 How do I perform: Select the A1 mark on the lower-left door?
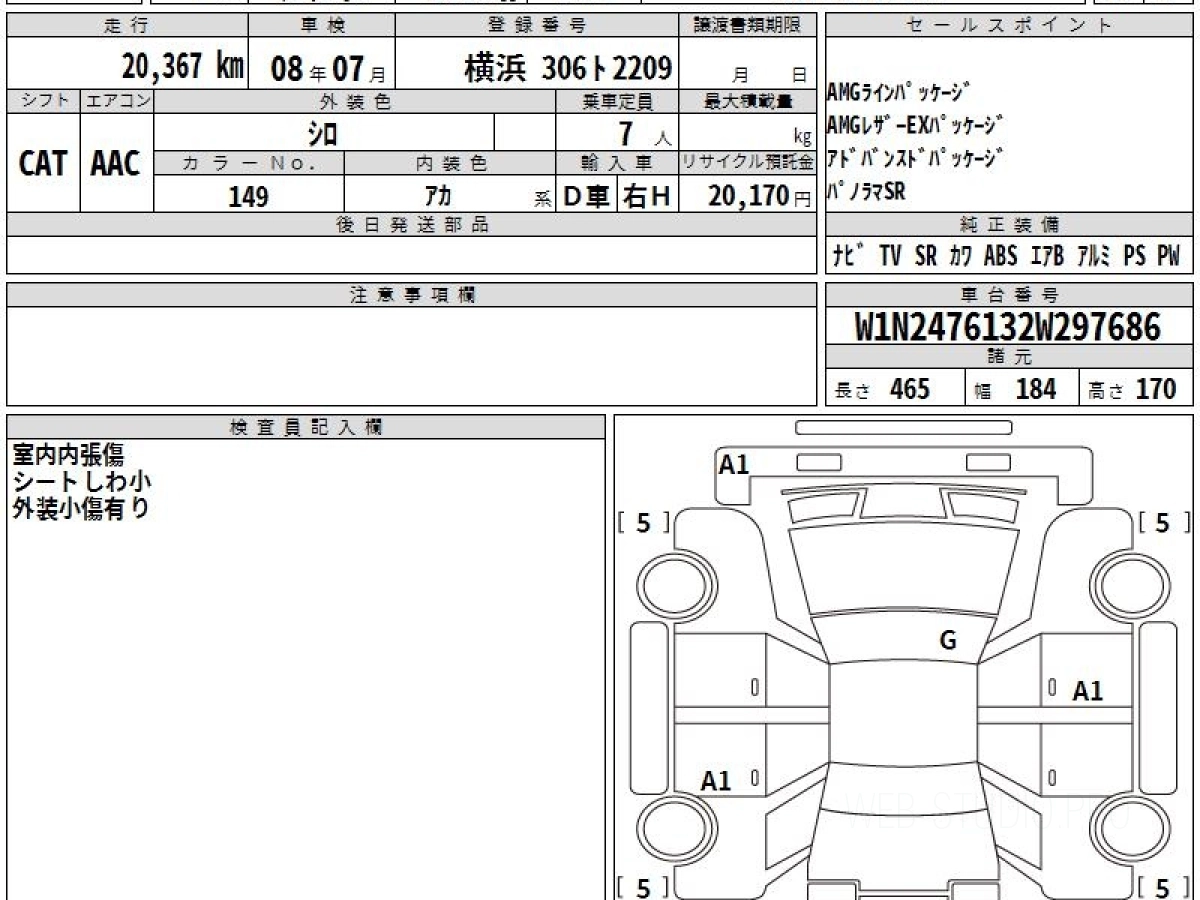point(716,781)
